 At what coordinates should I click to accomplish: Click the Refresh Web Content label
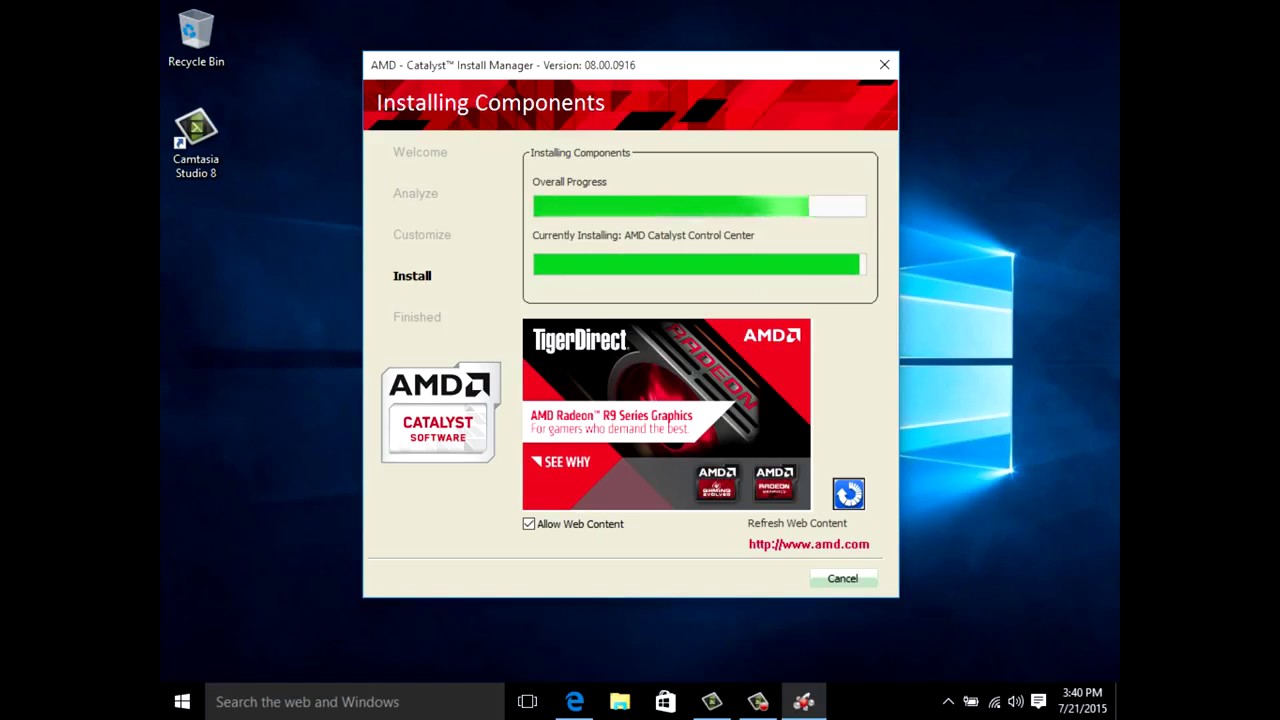pos(797,523)
